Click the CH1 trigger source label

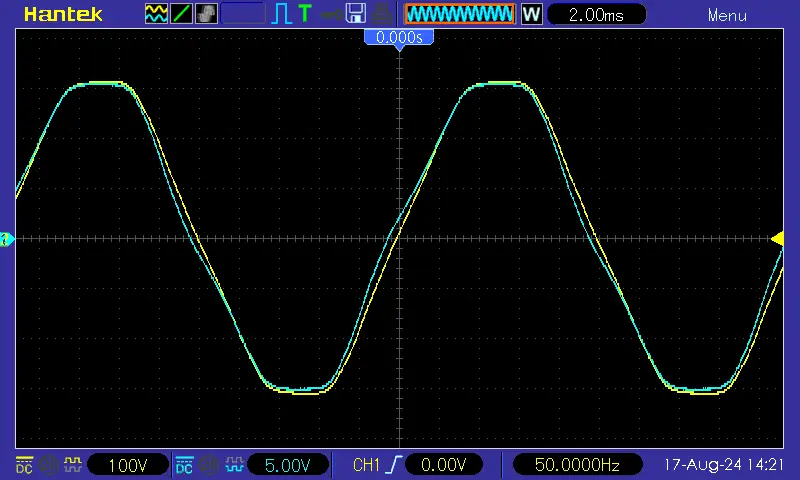click(x=366, y=465)
